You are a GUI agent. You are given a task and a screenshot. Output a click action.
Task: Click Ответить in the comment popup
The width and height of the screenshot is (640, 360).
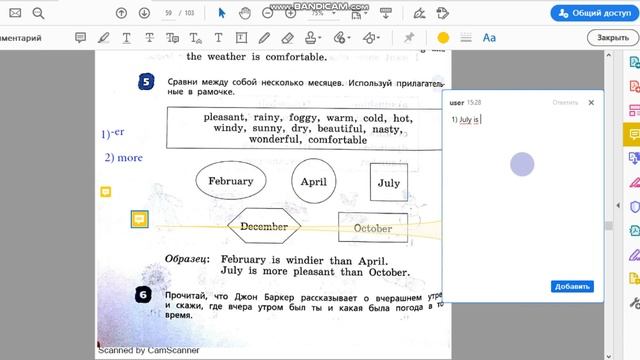click(565, 102)
